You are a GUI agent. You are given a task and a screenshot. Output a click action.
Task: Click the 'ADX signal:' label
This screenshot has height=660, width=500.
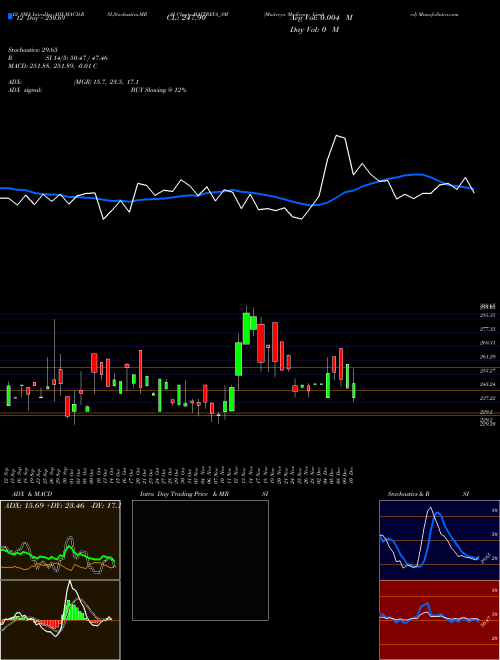(x=24, y=90)
